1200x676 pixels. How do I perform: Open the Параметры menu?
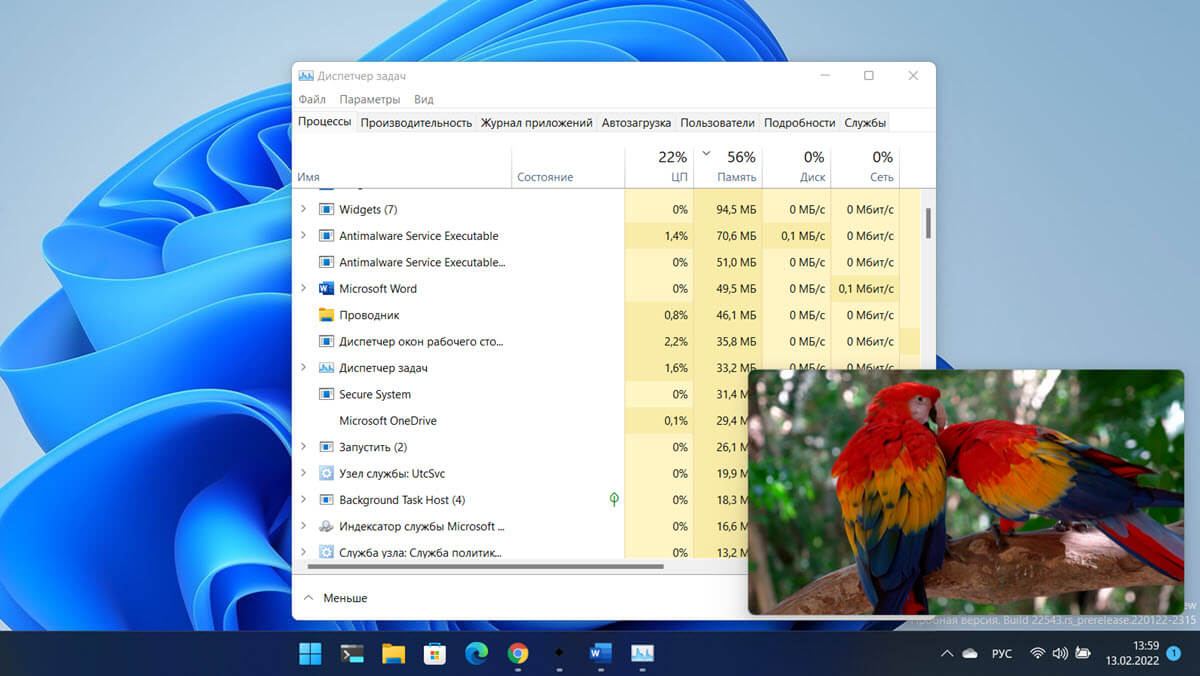[369, 100]
